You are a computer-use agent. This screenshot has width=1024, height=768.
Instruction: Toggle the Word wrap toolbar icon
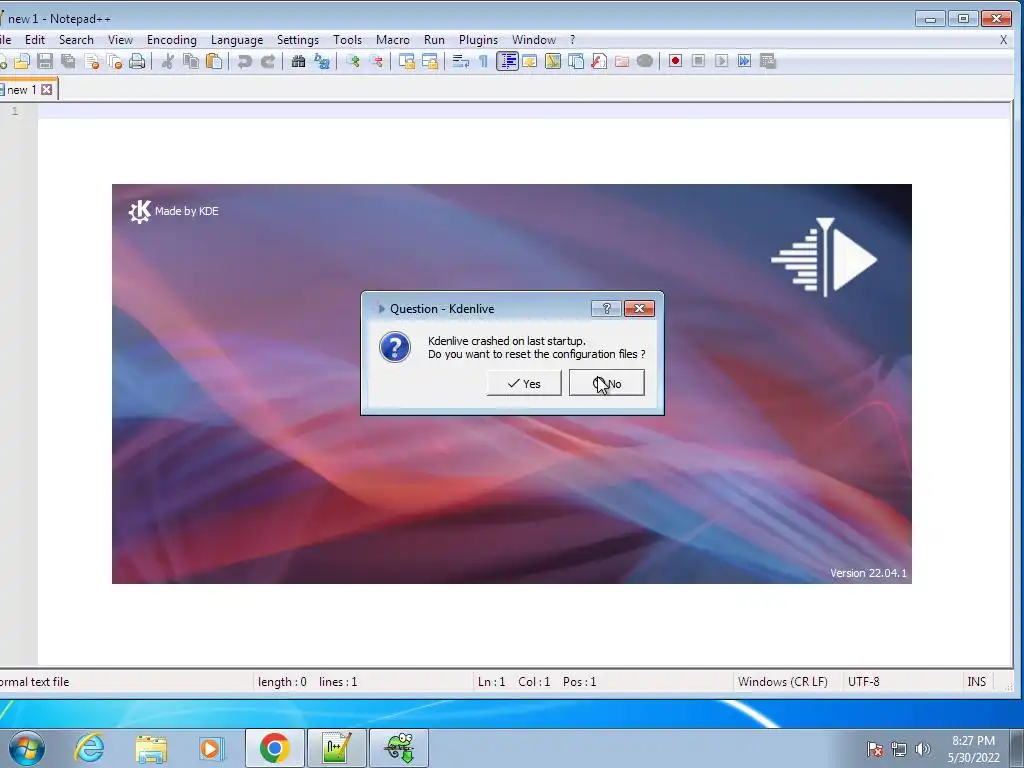pos(460,61)
